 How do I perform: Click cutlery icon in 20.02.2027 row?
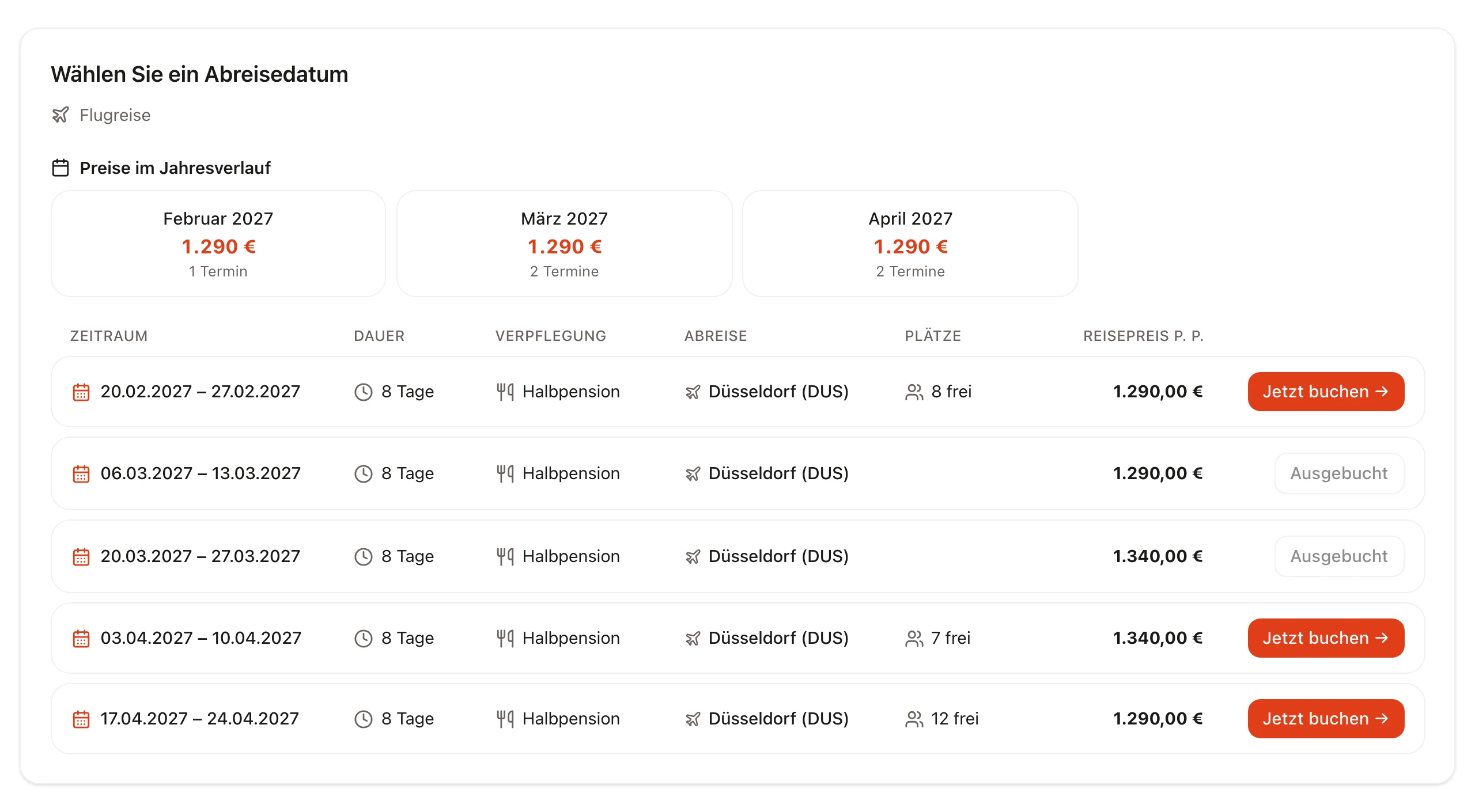[x=505, y=392]
